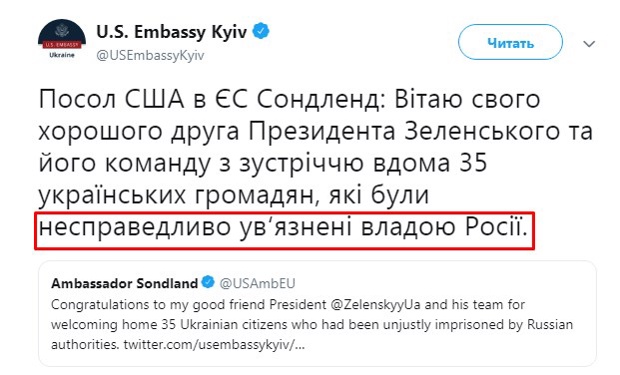Viewport: 620px width, 375px height.
Task: Open the U.S. Embassy Kyiv profile name
Action: (172, 32)
